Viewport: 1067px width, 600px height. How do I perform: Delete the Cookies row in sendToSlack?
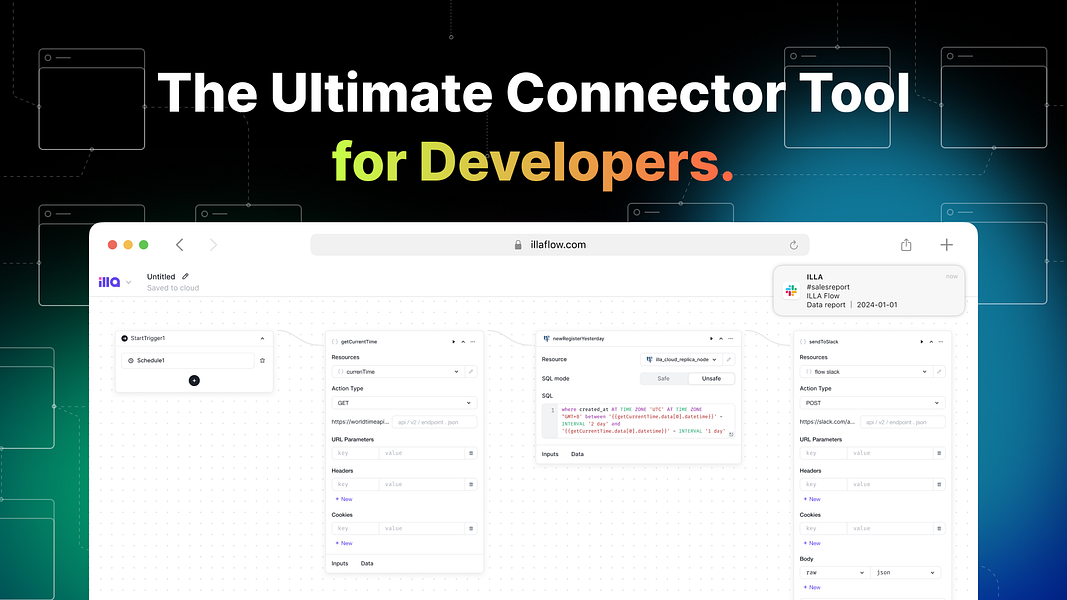[939, 529]
